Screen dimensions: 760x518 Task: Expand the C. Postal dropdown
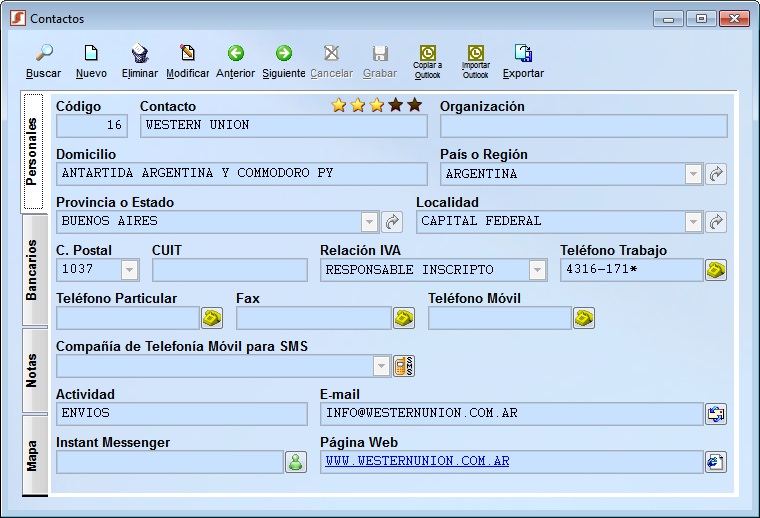129,270
